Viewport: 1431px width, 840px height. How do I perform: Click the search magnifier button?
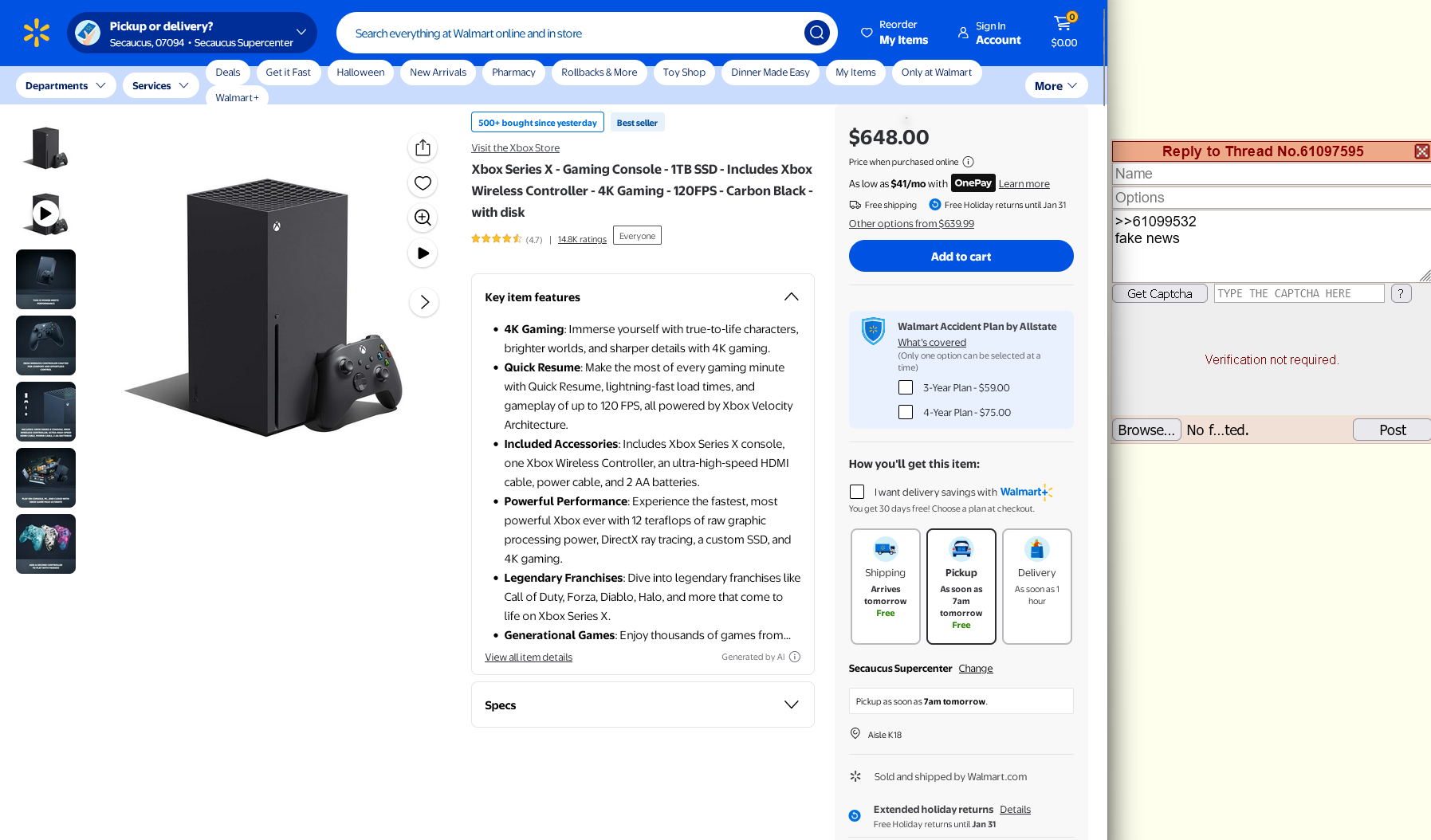tap(816, 33)
